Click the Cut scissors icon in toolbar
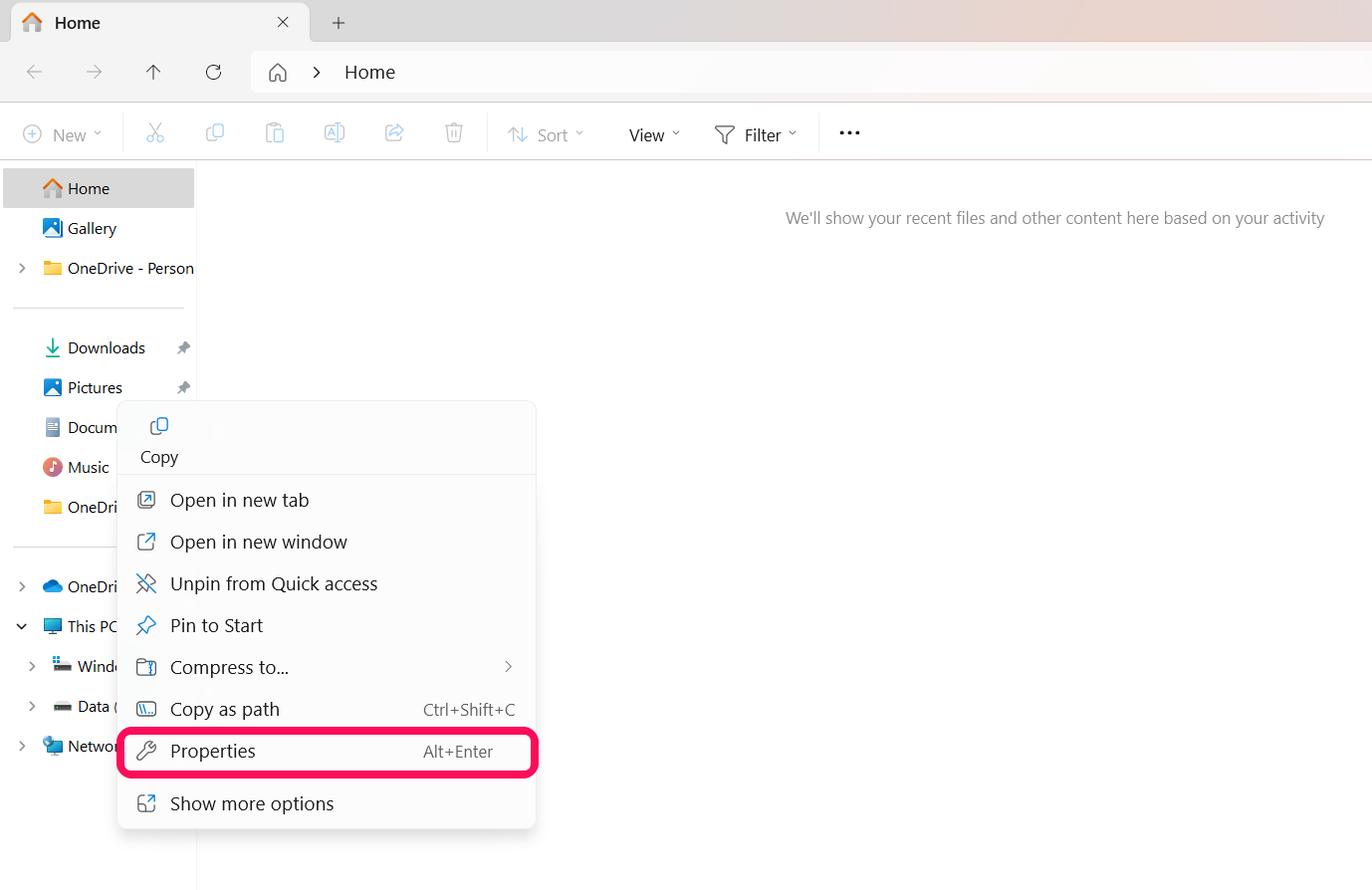Screen dimensions: 1372x890 click(155, 133)
